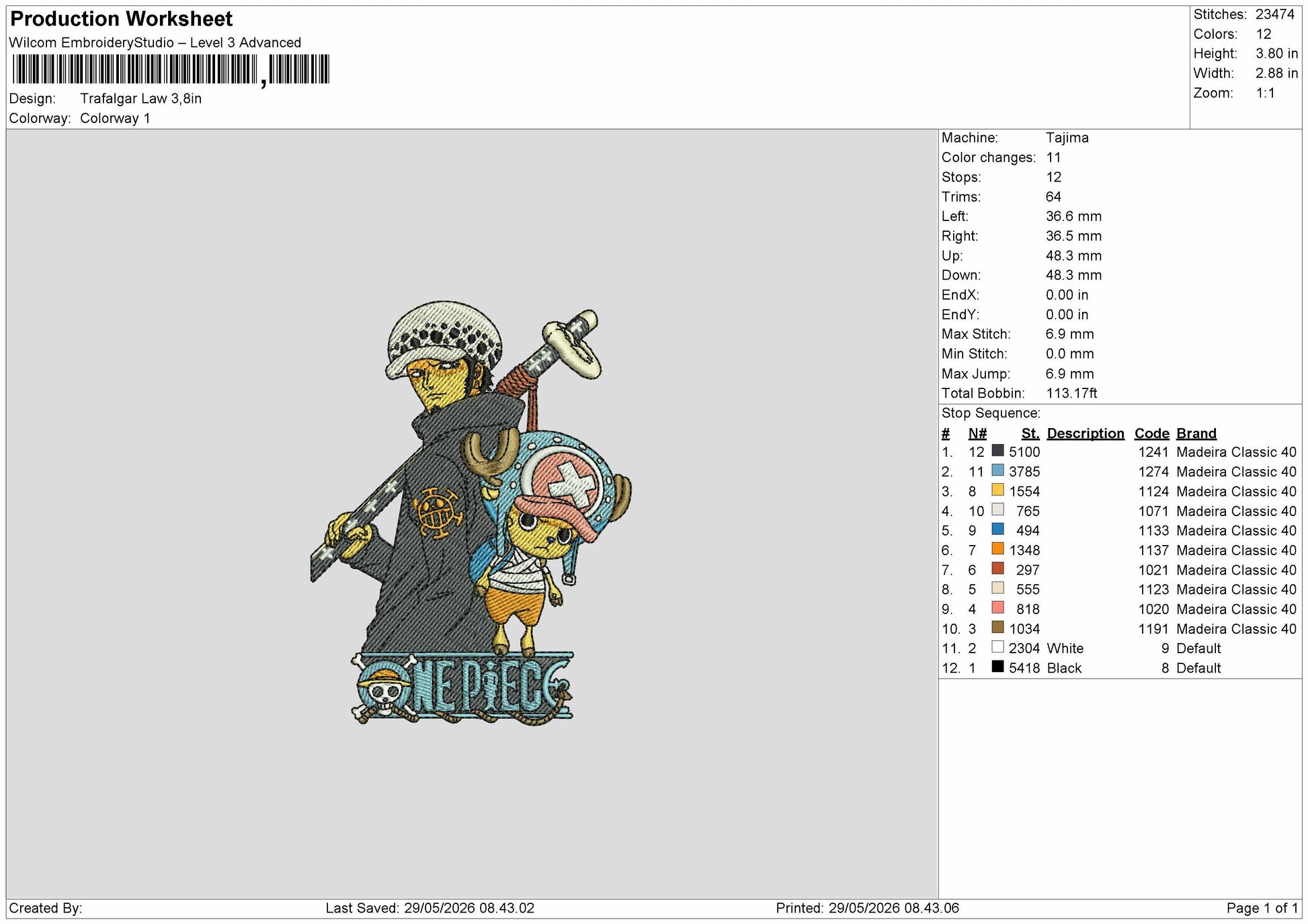Pick the yellow swatch for code 1124
The width and height of the screenshot is (1308, 924).
998,490
